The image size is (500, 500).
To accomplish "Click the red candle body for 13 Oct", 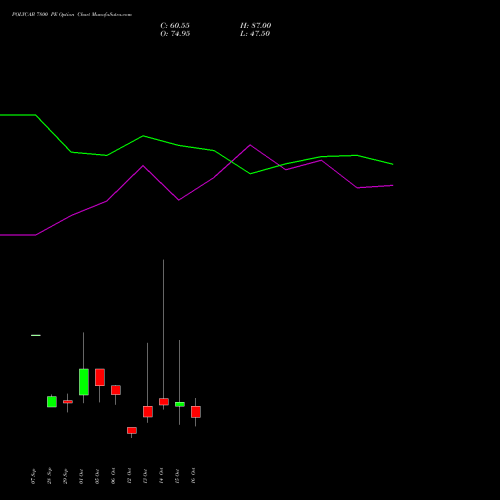I will coord(148,412).
